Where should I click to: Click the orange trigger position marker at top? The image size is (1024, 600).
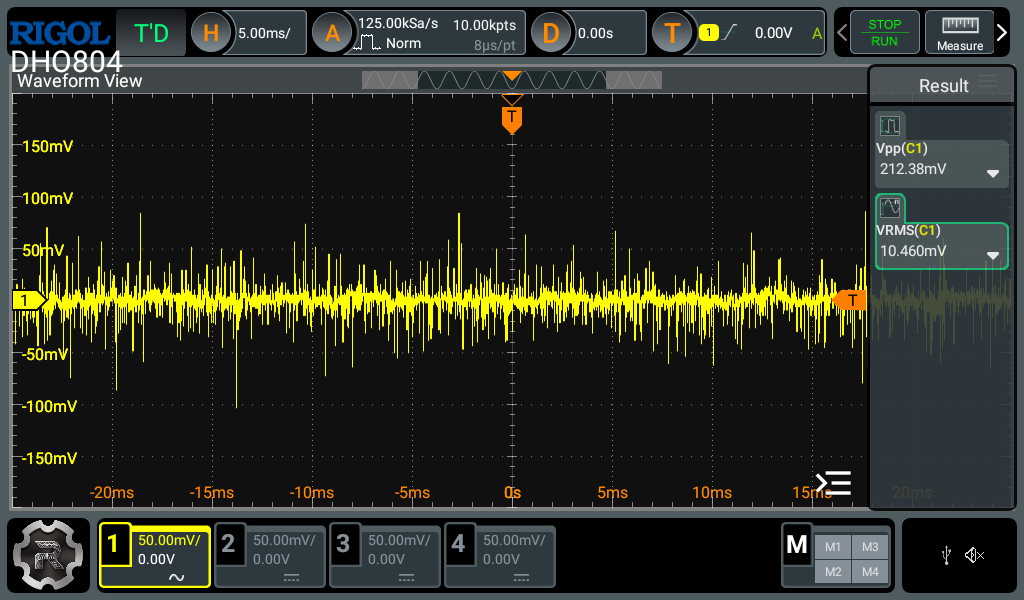[x=512, y=118]
